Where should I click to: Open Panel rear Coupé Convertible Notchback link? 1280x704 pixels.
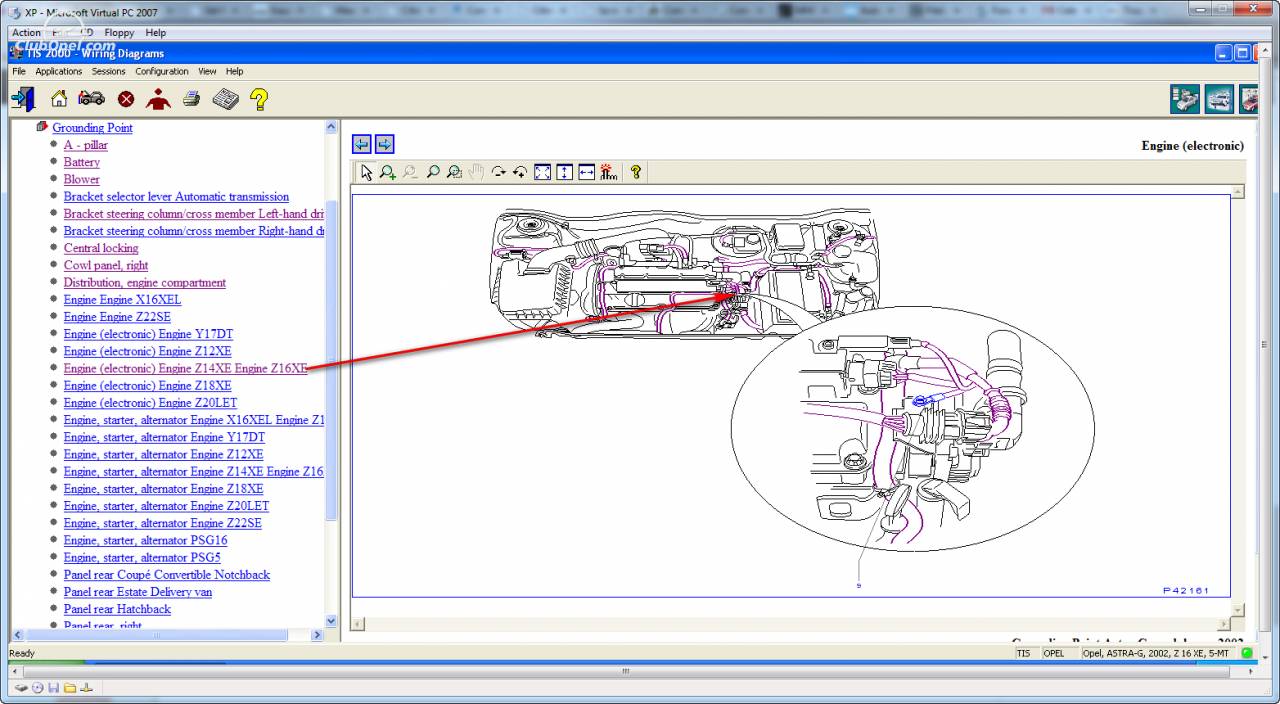coord(166,575)
